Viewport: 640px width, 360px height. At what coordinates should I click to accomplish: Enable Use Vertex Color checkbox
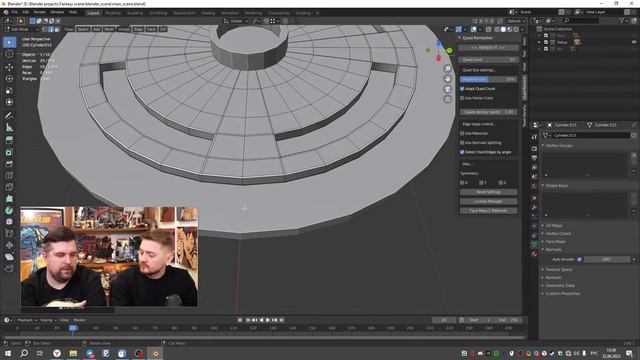click(462, 98)
